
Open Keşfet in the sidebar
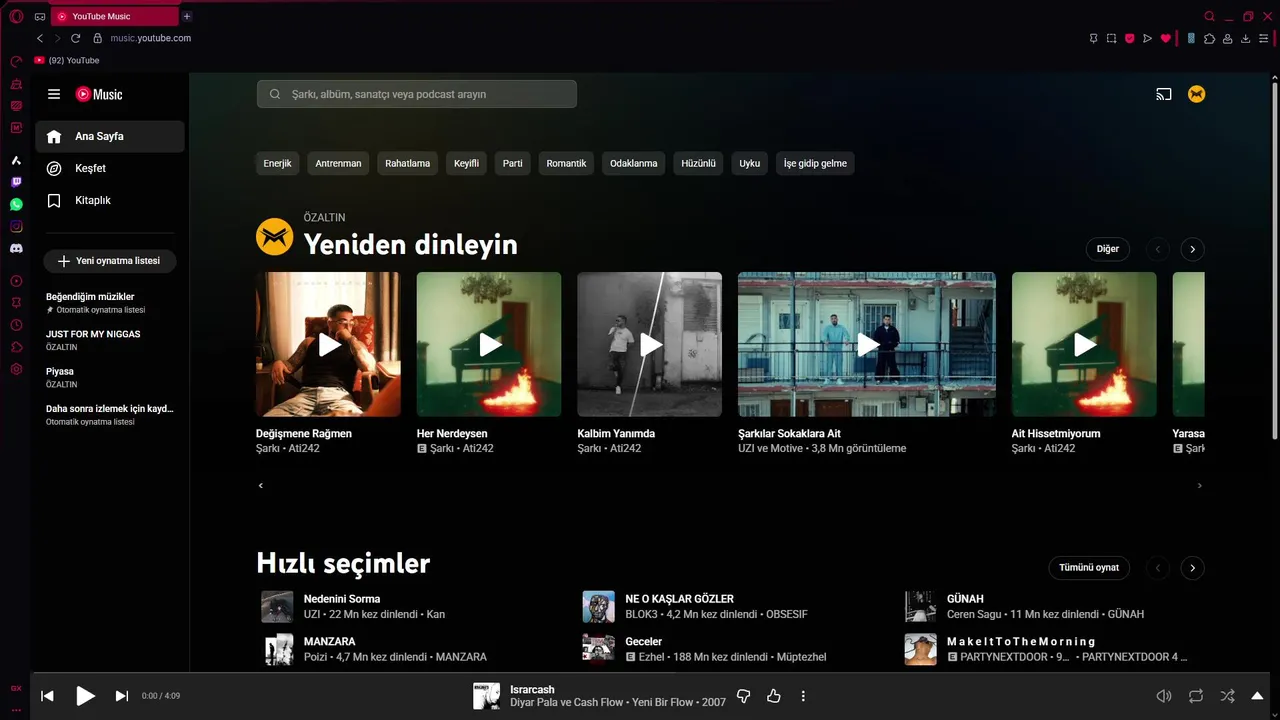coord(110,168)
